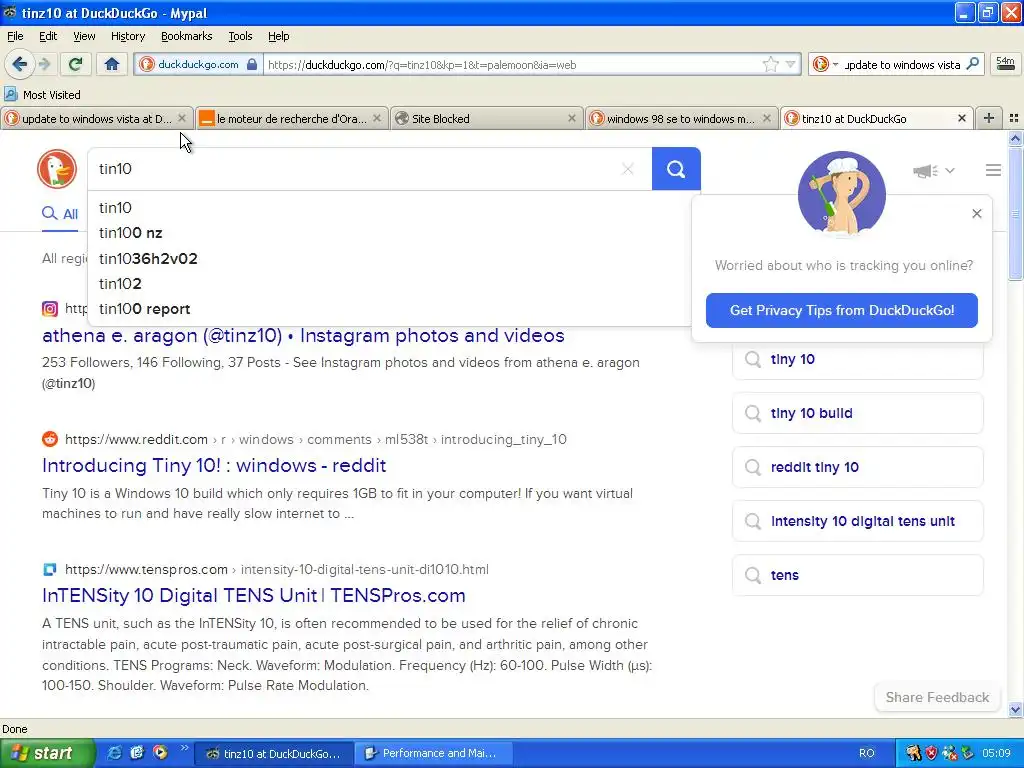The height and width of the screenshot is (768, 1024).
Task: Select suggestion 'tin102'
Action: [389, 283]
